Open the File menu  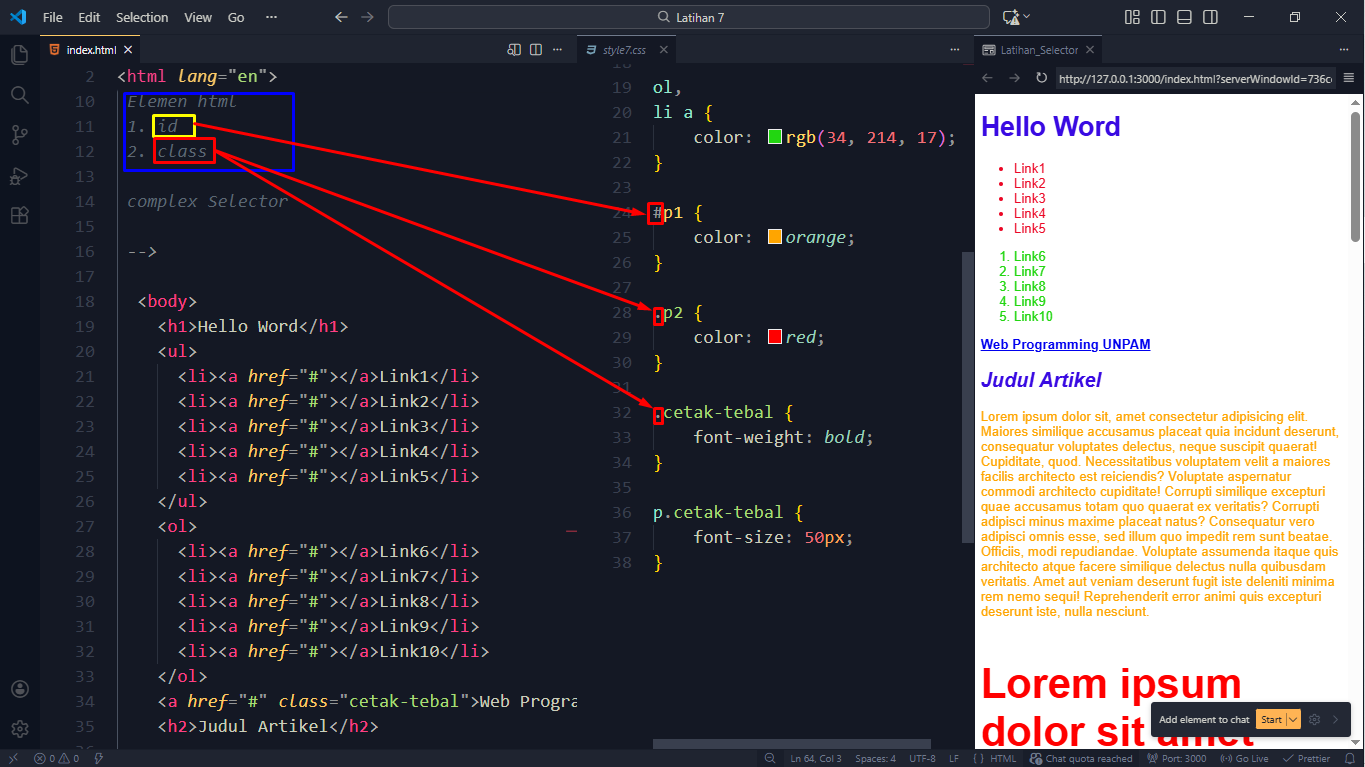click(x=52, y=17)
